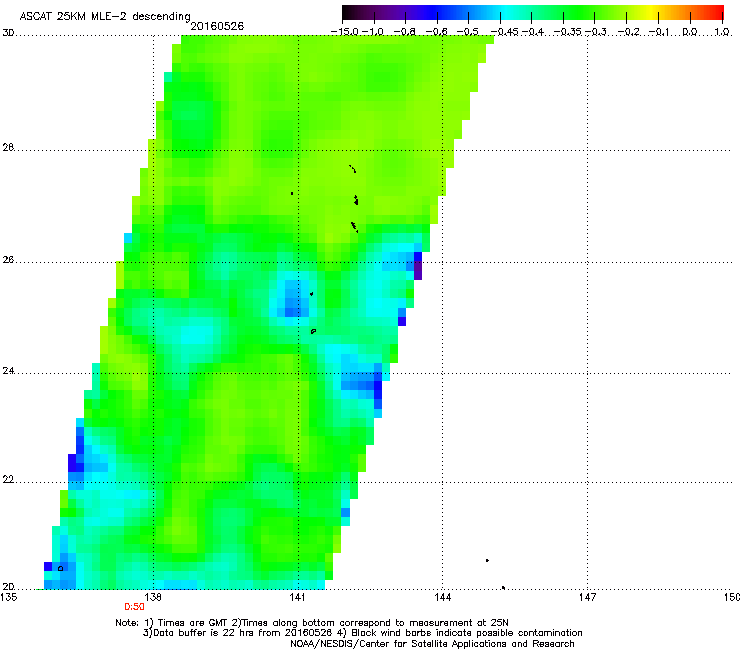Click the -0.8 color bar label
This screenshot has width=740, height=650.
pyautogui.click(x=405, y=32)
